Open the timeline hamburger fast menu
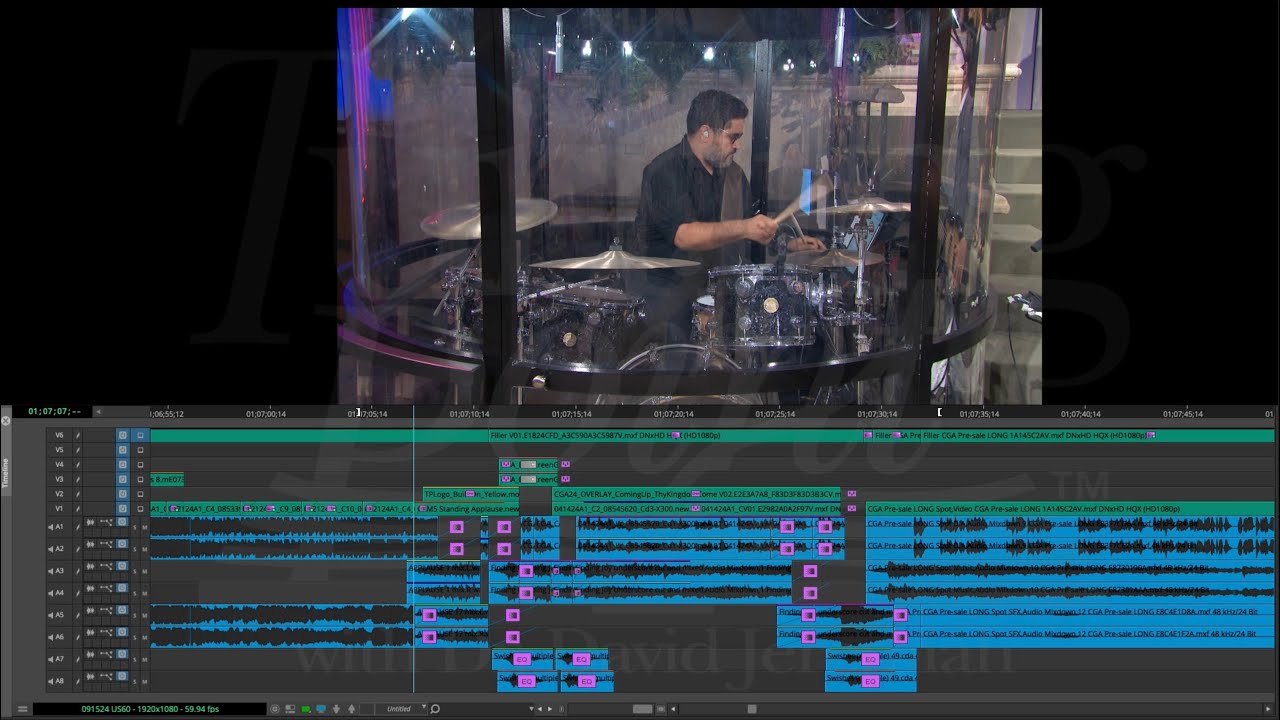Screen dimensions: 1280x720 pos(22,709)
